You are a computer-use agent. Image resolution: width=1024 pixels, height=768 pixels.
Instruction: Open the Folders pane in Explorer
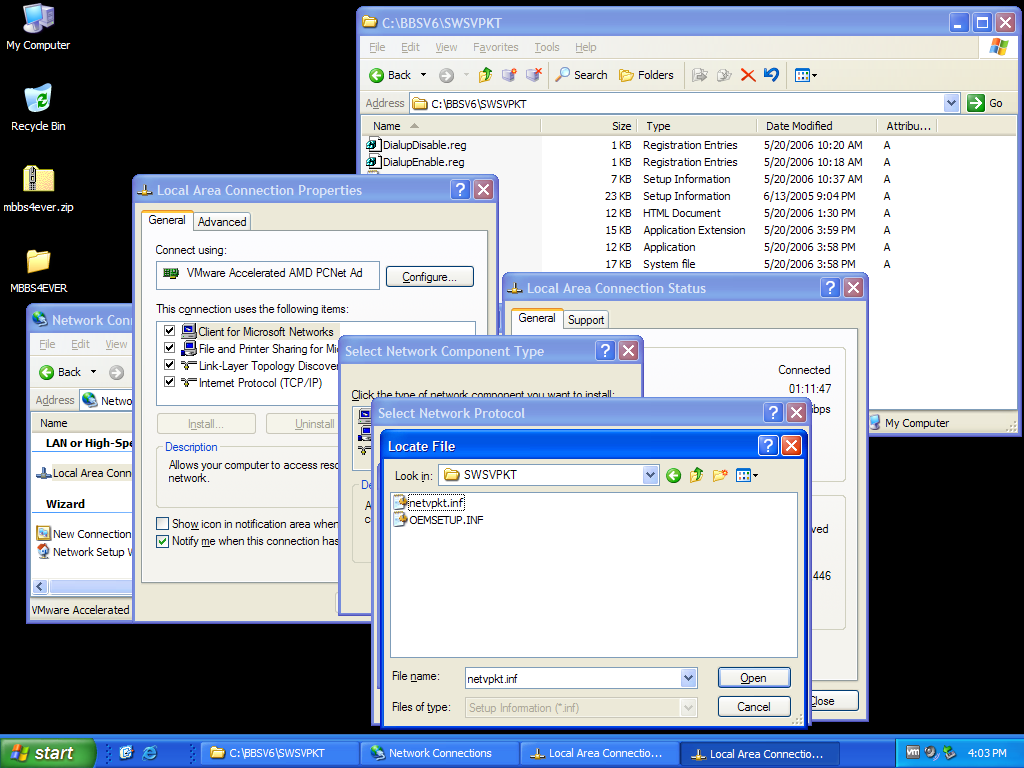coord(646,75)
